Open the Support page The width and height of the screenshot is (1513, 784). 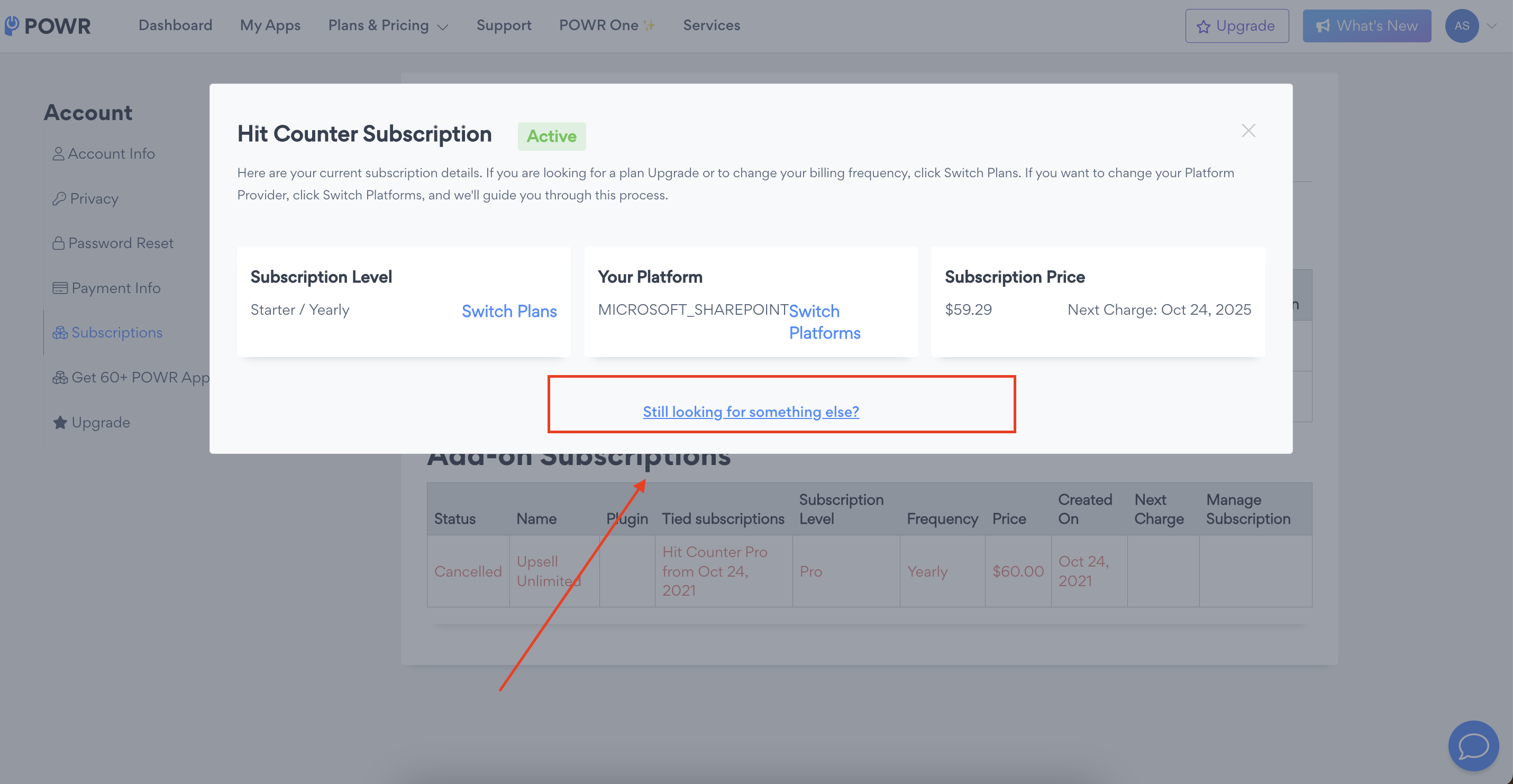pyautogui.click(x=504, y=25)
